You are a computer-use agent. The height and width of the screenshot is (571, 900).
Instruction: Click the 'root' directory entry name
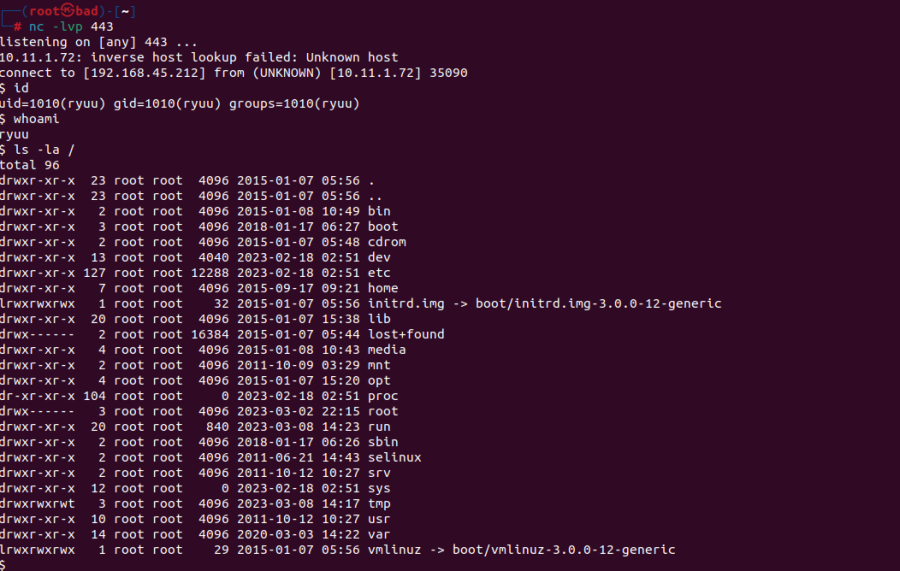coord(383,411)
